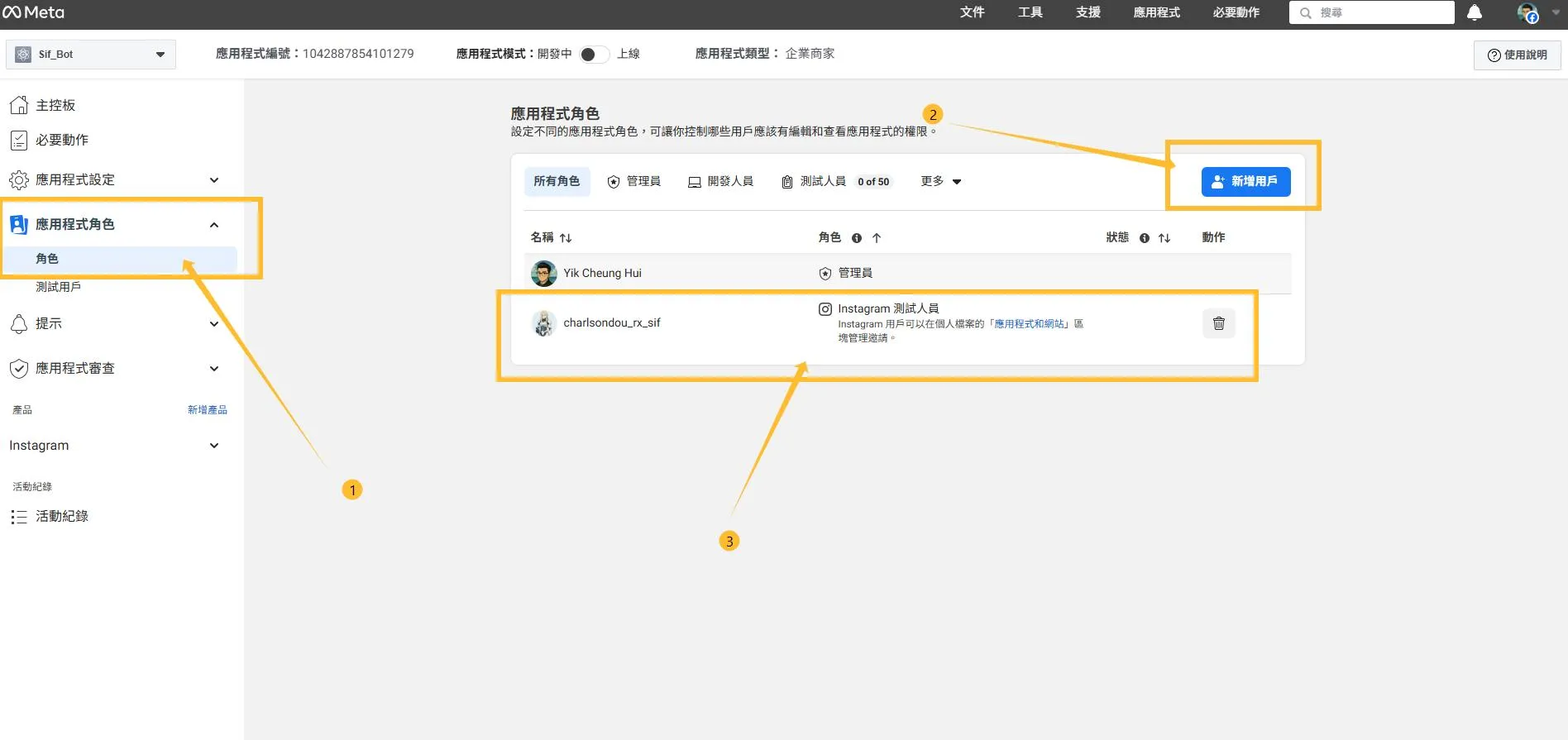Viewport: 1568px width, 740px height.
Task: Open the 應用程式和網站 link
Action: 1030,324
